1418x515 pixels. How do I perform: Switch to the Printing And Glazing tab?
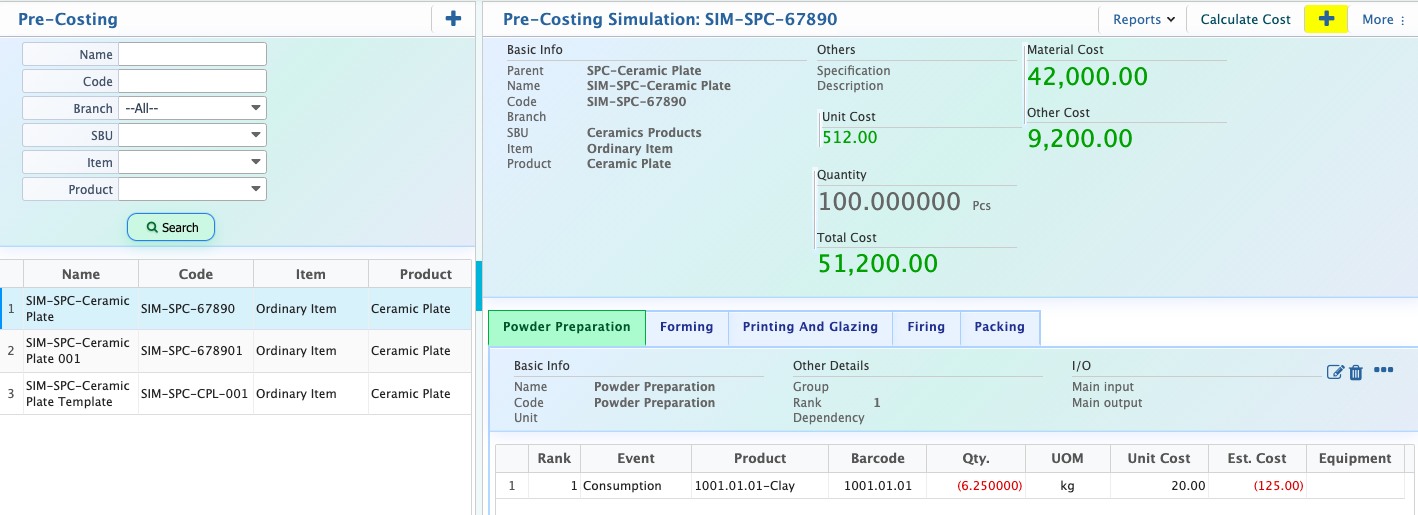pos(810,327)
